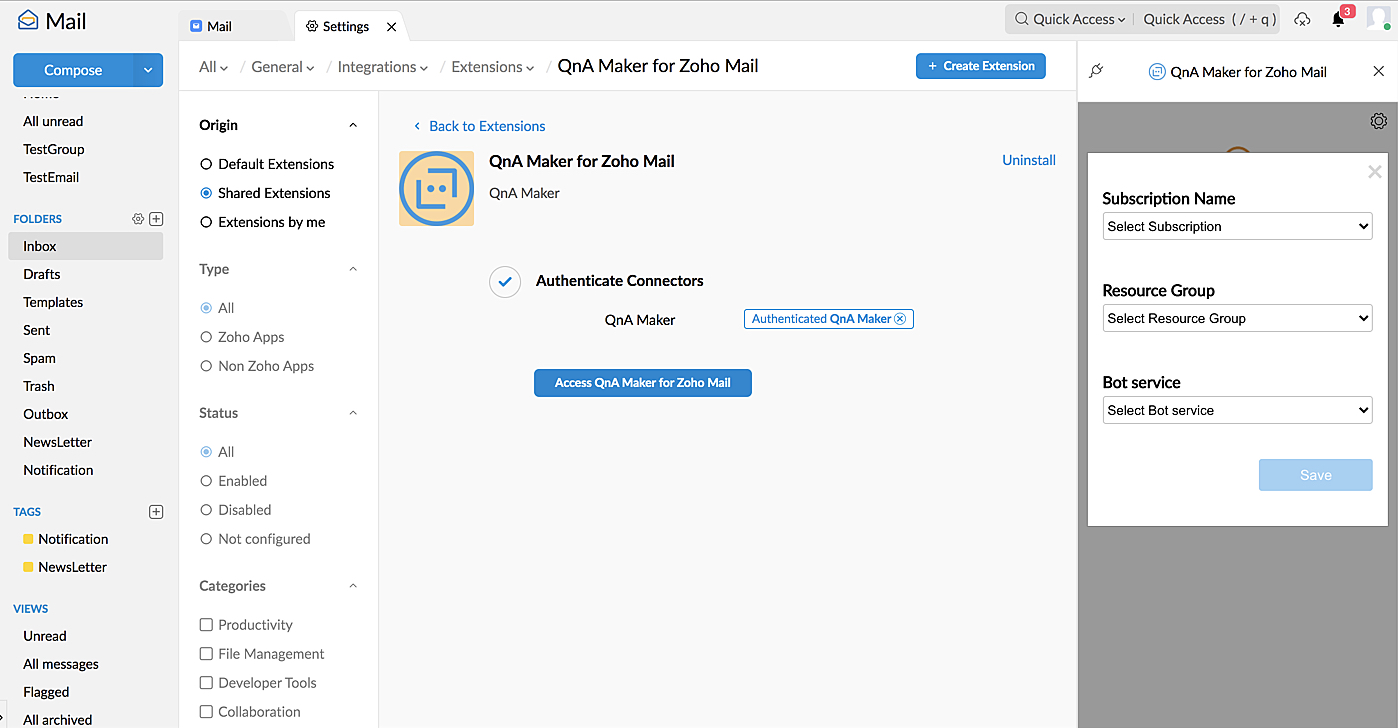Viewport: 1398px width, 728px height.
Task: Click the yellow NewsLetter tag icon
Action: point(28,567)
